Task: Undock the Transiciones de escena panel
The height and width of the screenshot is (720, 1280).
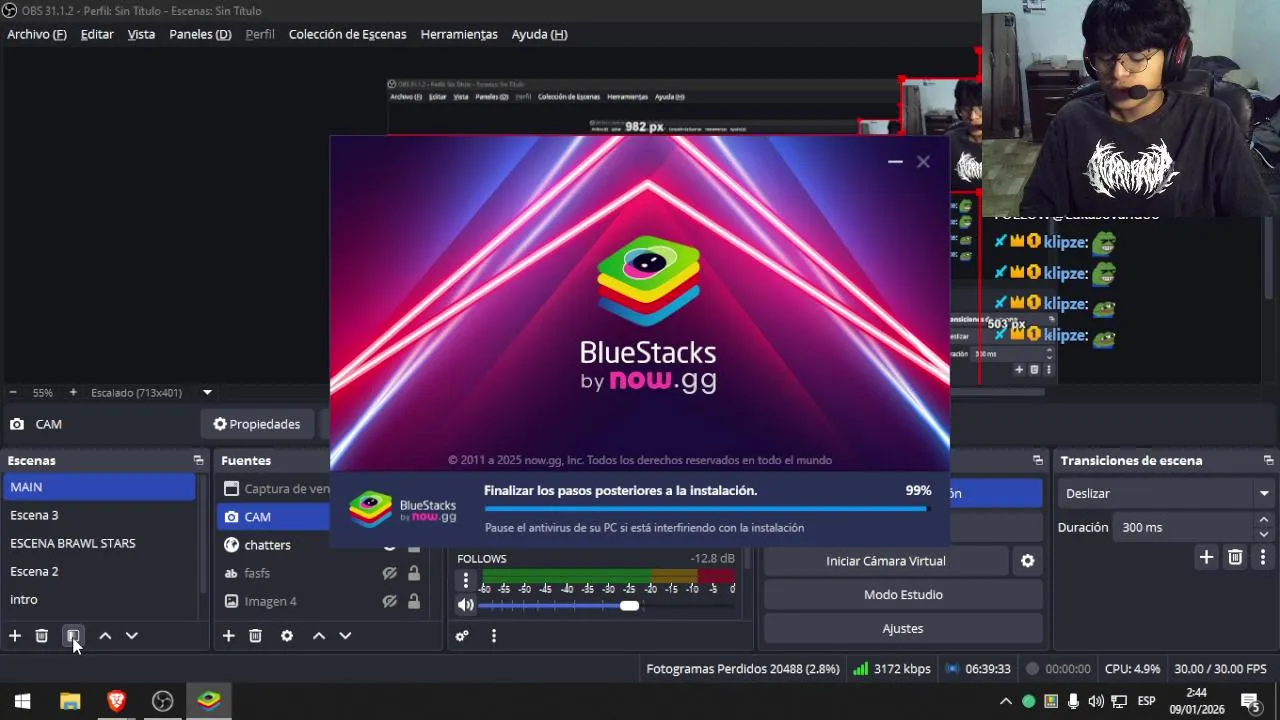Action: click(x=1268, y=460)
